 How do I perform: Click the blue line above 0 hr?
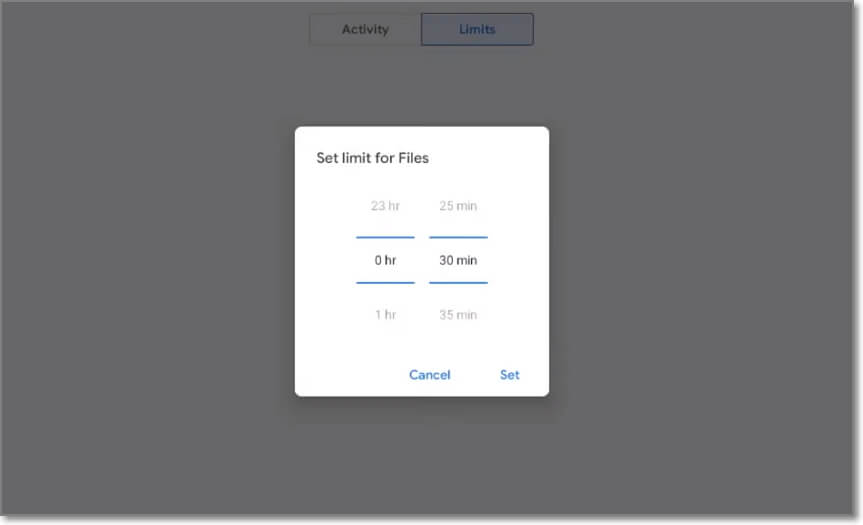click(385, 237)
